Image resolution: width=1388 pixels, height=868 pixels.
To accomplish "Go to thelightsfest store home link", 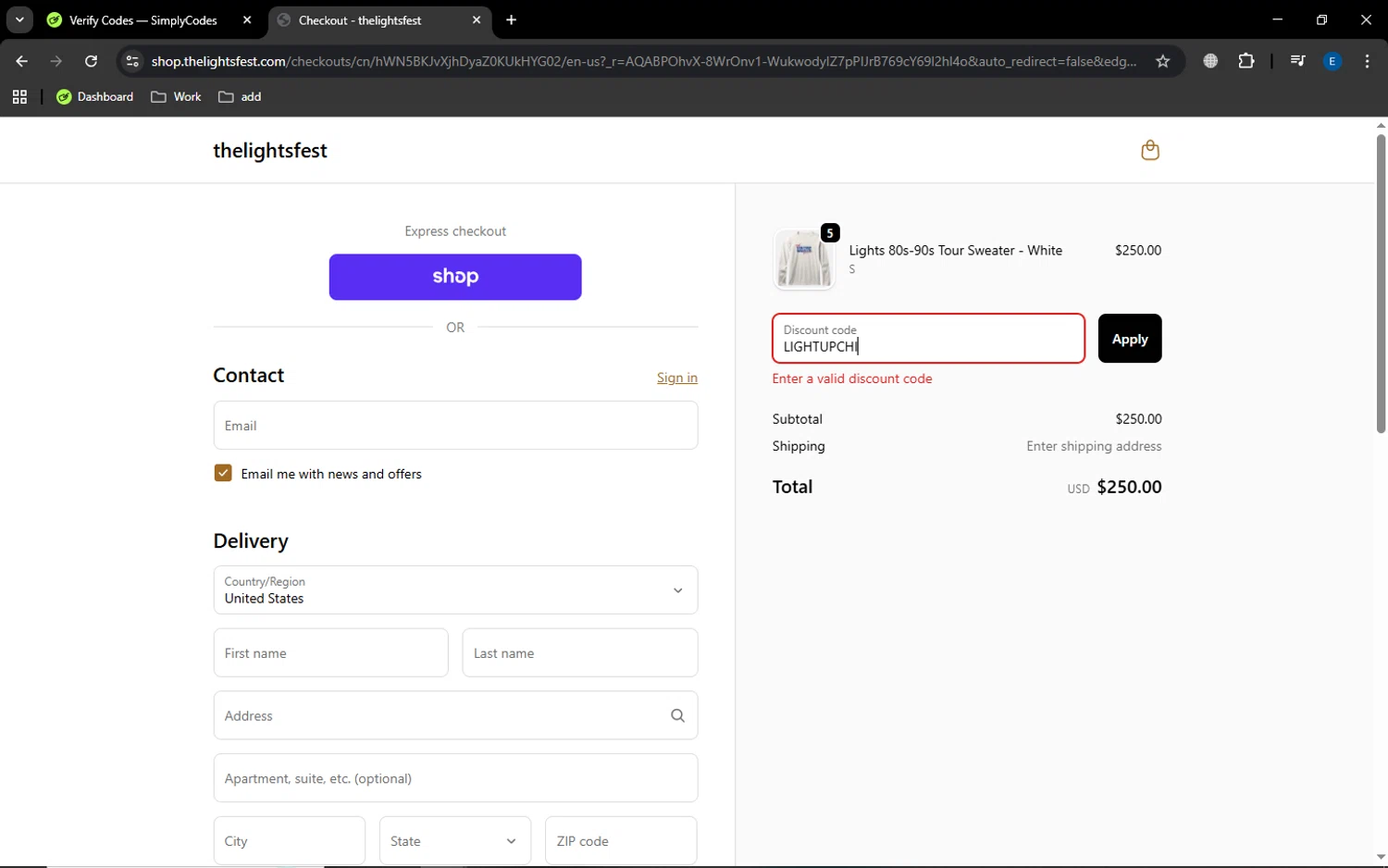I will [270, 150].
